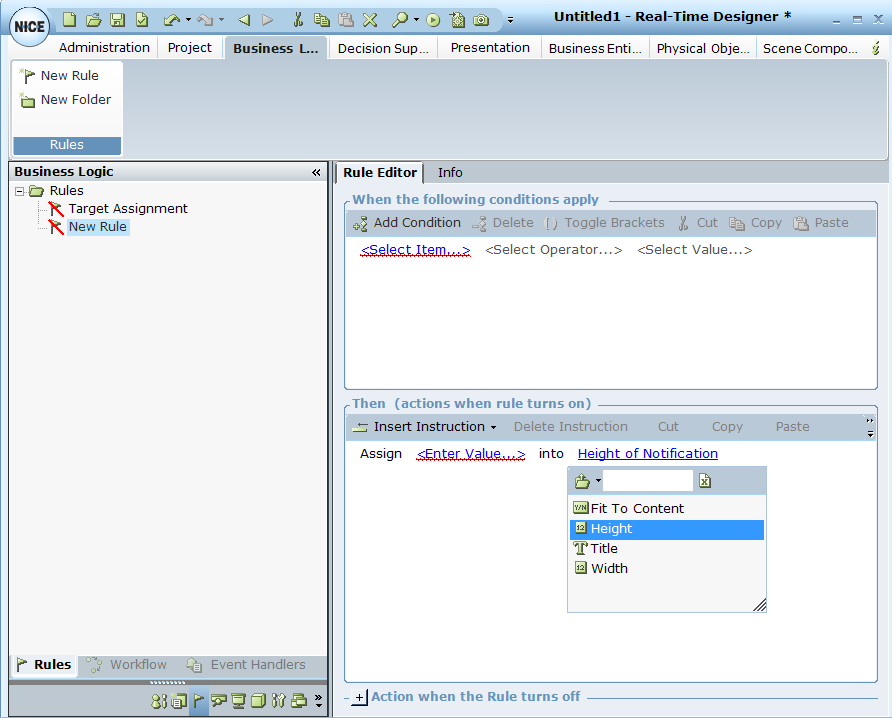Switch to the Info tab
Viewport: 892px width, 718px height.
point(450,173)
